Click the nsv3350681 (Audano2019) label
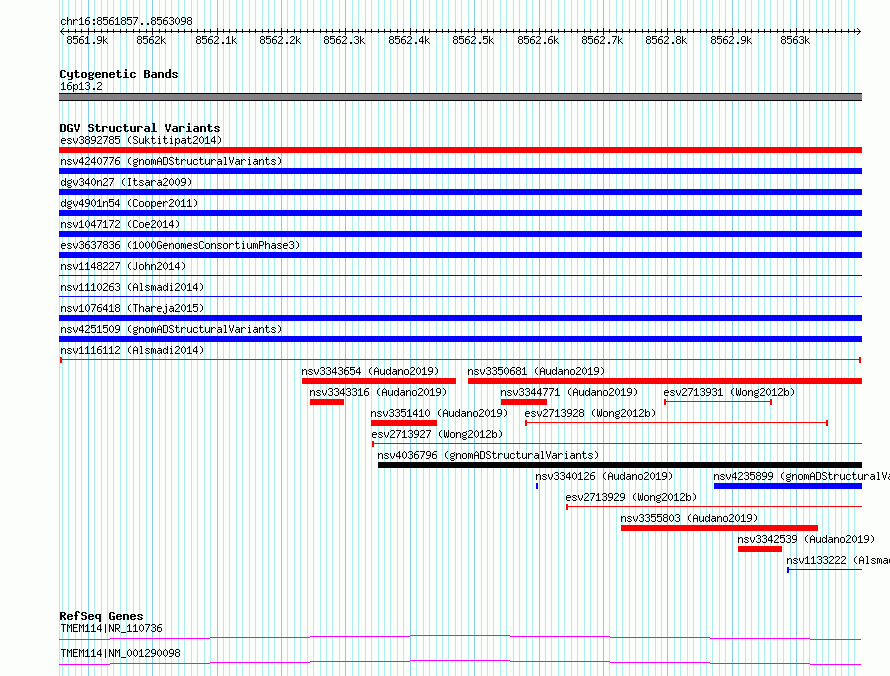 (536, 371)
